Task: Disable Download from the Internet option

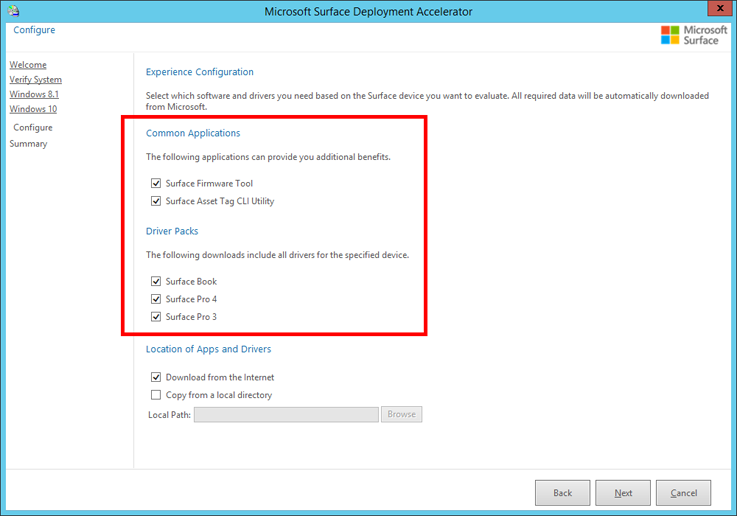Action: pos(156,377)
